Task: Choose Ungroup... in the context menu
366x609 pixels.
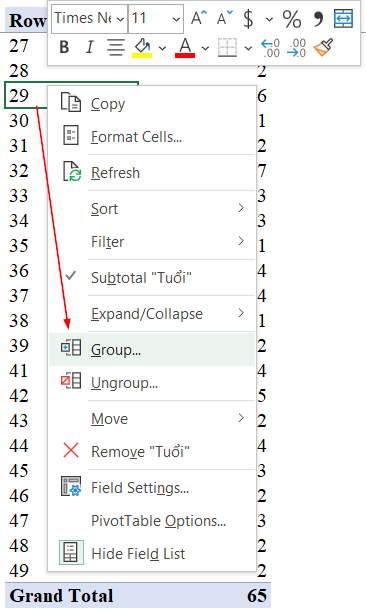Action: coord(152,383)
